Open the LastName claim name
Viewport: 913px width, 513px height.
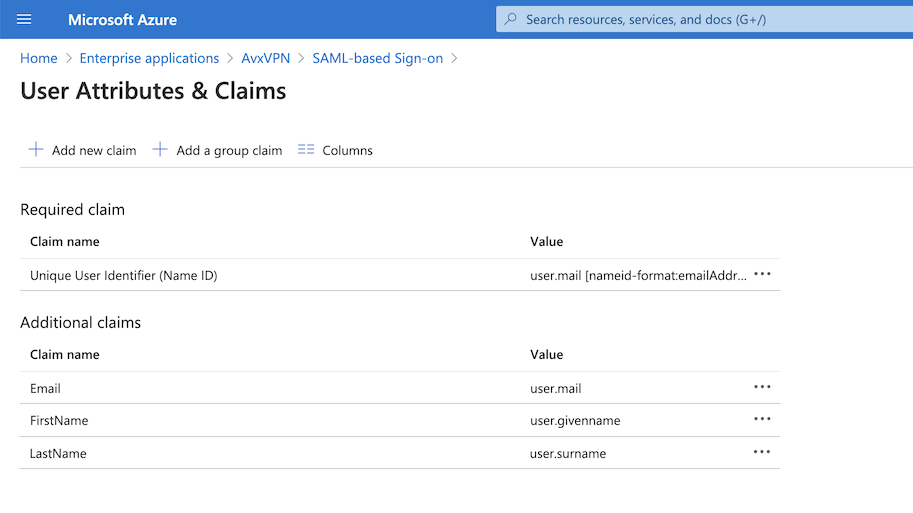pos(58,453)
